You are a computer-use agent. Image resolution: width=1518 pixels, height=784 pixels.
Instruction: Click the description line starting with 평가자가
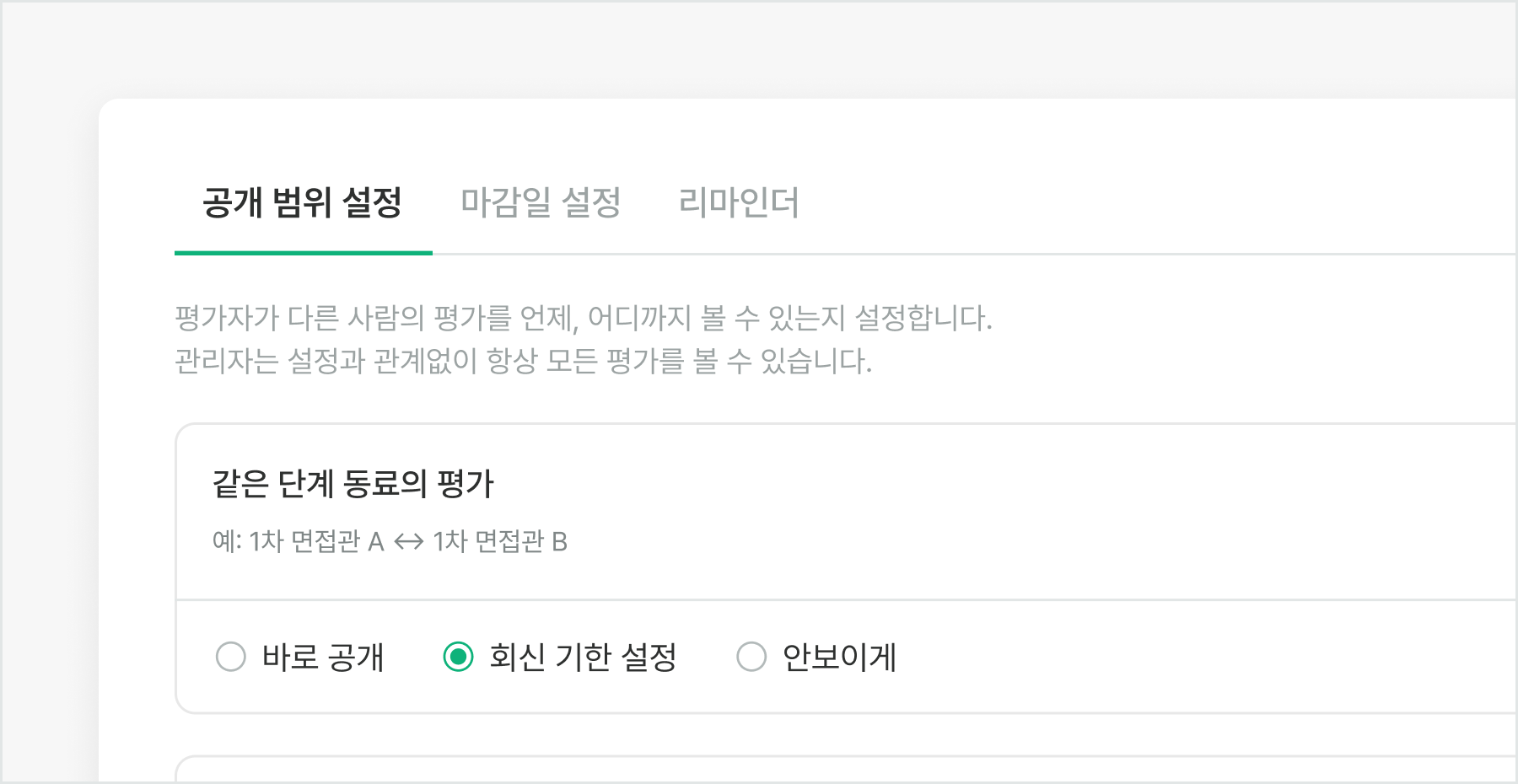[583, 319]
